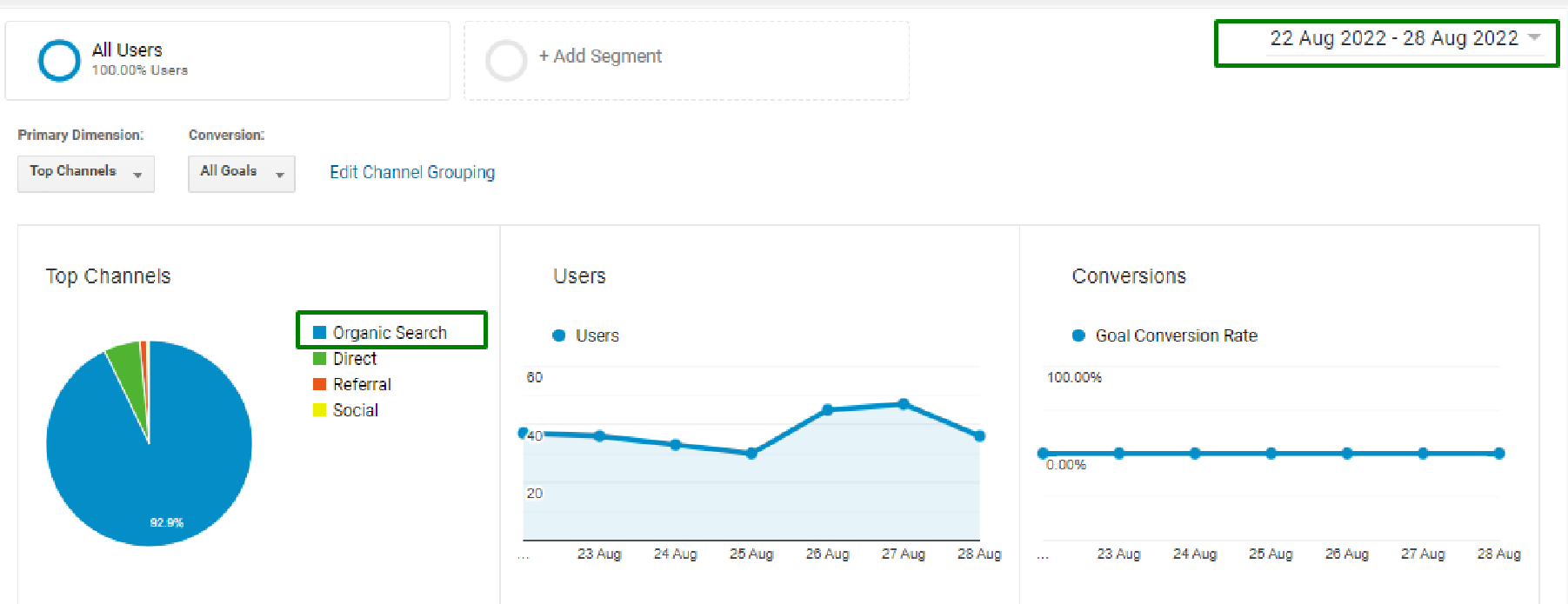
Task: Click the Top Channels chart title
Action: click(x=109, y=276)
